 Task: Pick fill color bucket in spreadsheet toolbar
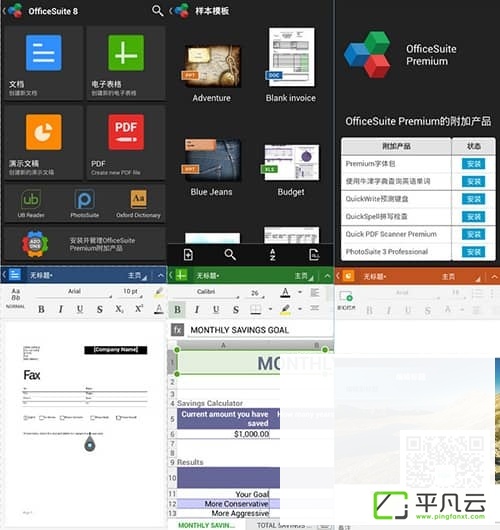point(285,309)
